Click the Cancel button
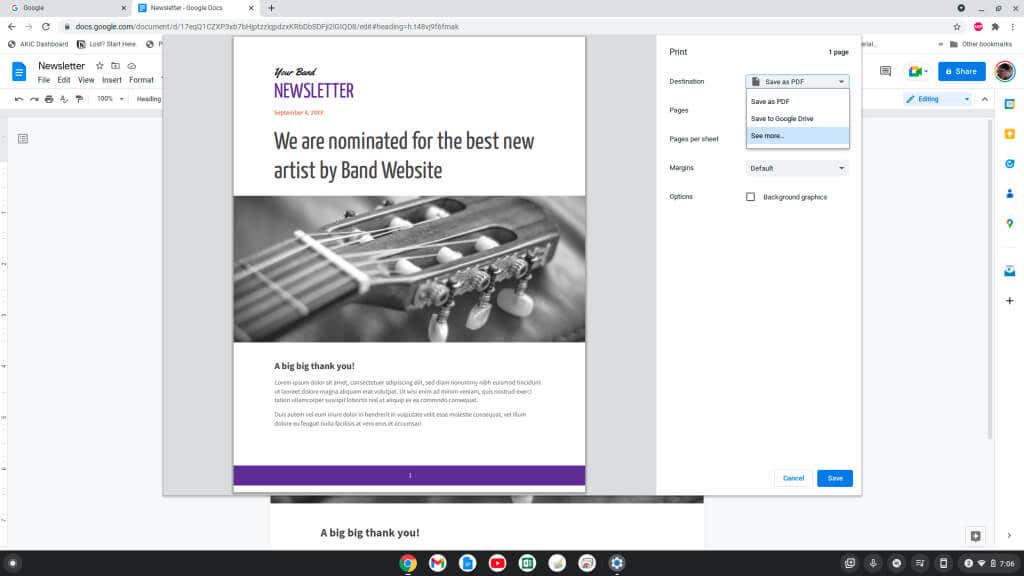This screenshot has width=1024, height=576. [793, 478]
